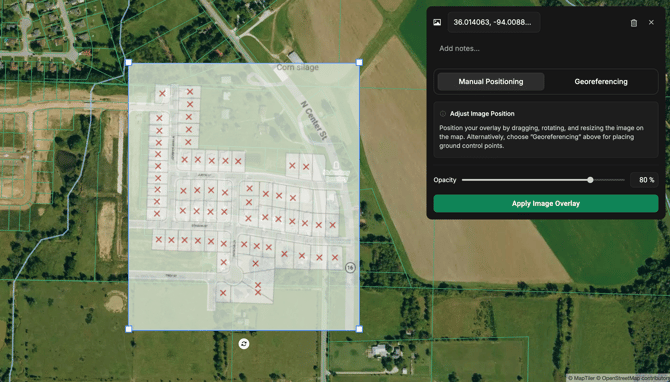Click the Opacity slider handle
The image size is (670, 382).
point(590,180)
